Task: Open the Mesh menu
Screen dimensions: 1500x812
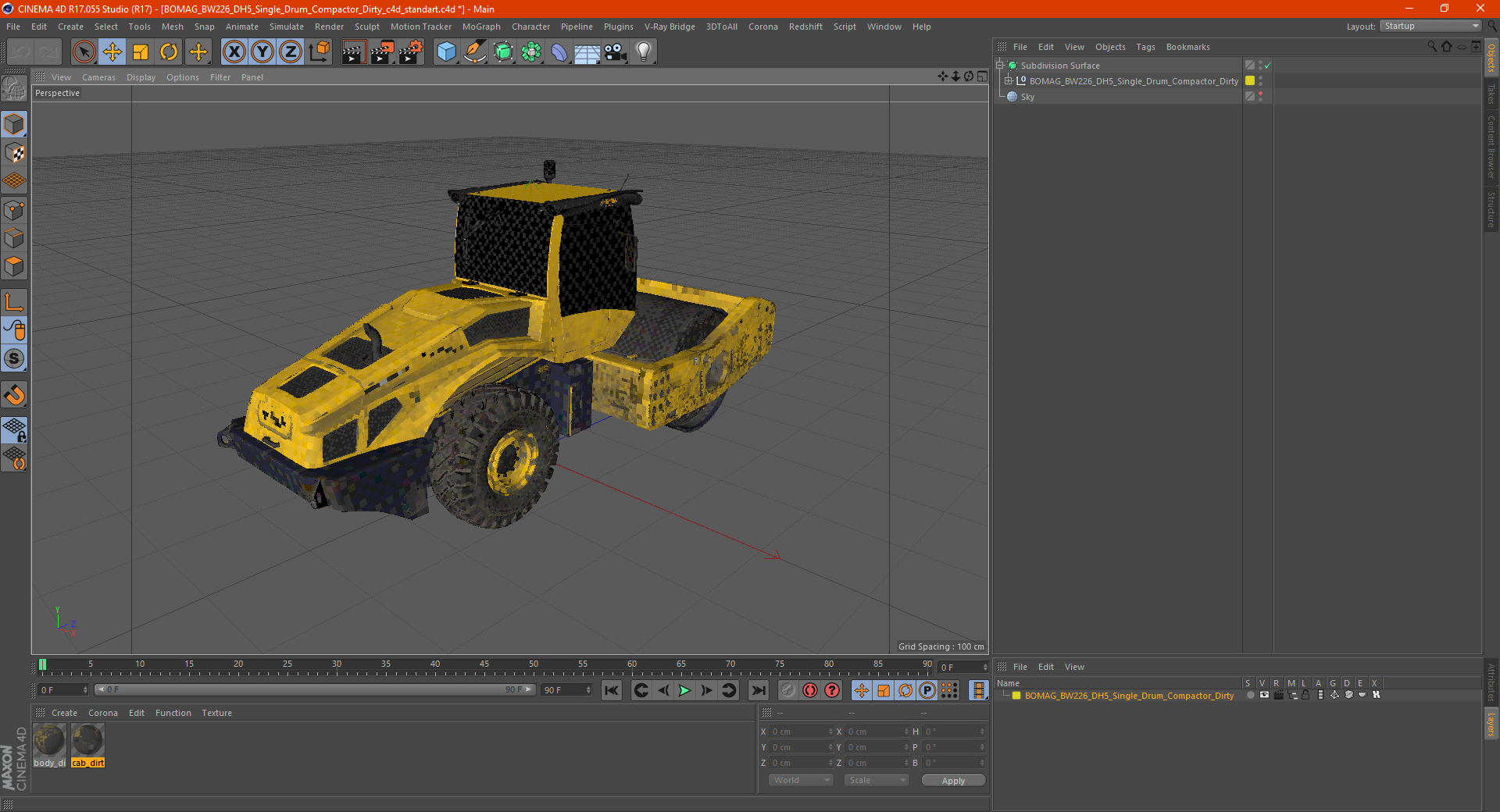Action: [172, 27]
